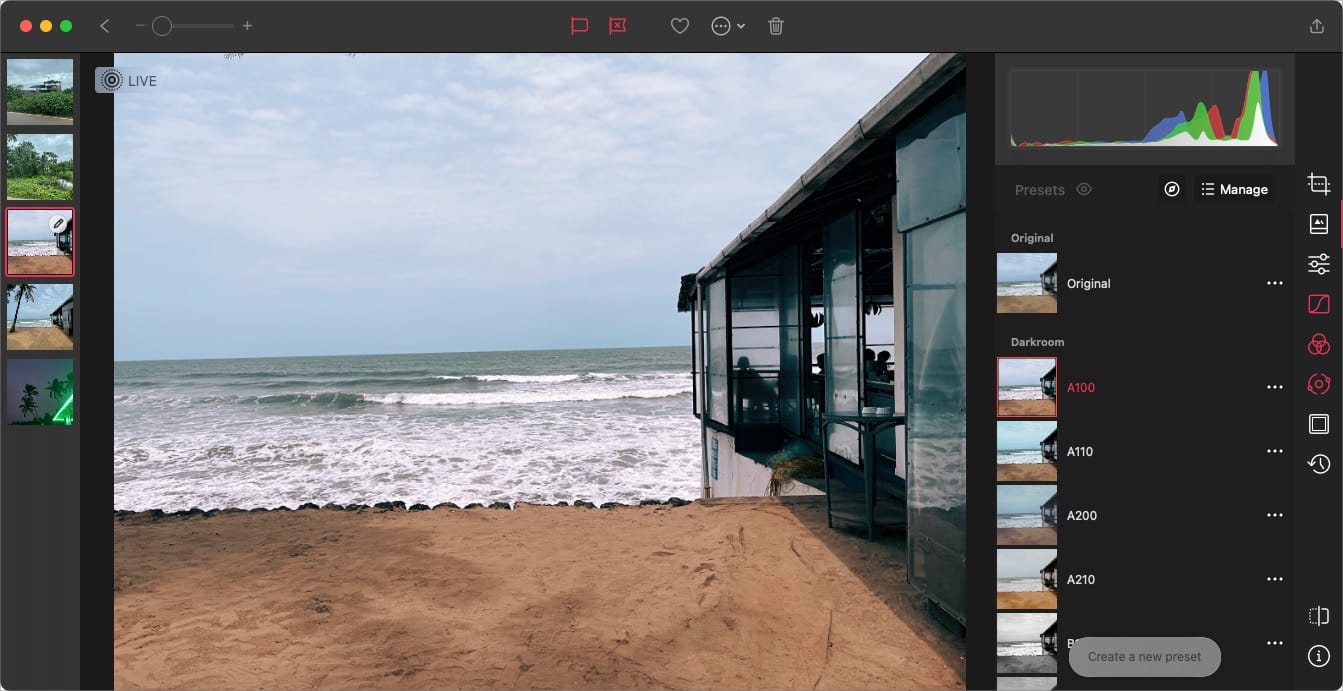Image resolution: width=1343 pixels, height=691 pixels.
Task: Open the circled more-options menu
Action: (x=722, y=27)
